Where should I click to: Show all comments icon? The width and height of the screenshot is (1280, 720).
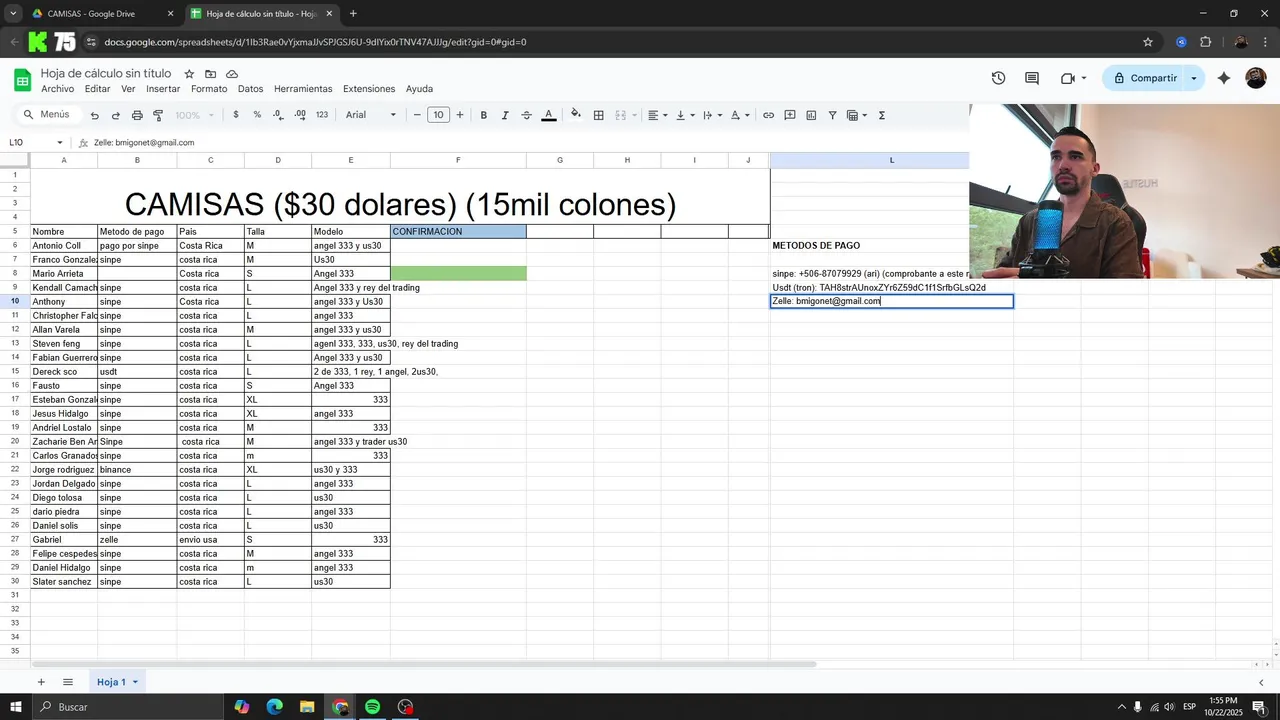click(x=1032, y=78)
